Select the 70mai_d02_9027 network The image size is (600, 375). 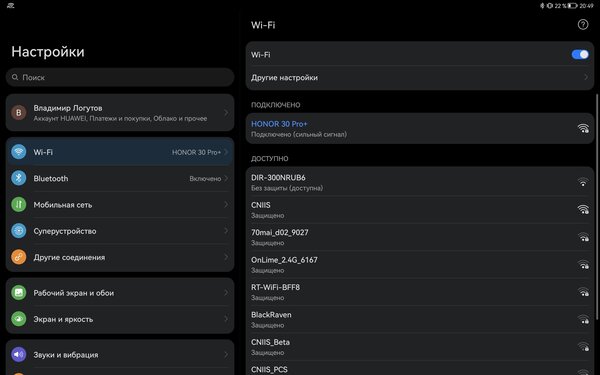tap(420, 237)
